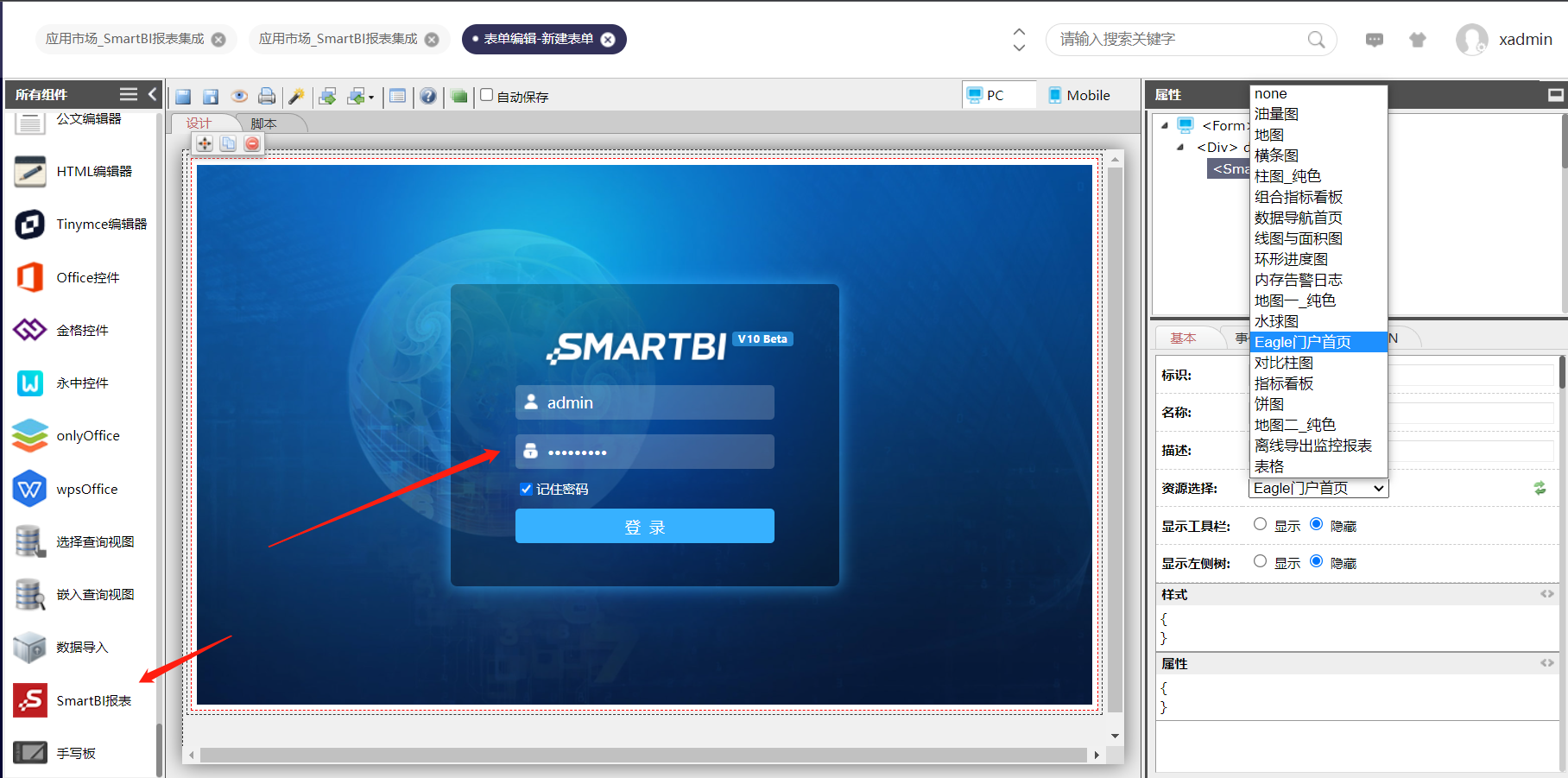1568x778 pixels.
Task: Click the skin theme shirt icon
Action: coord(1418,40)
